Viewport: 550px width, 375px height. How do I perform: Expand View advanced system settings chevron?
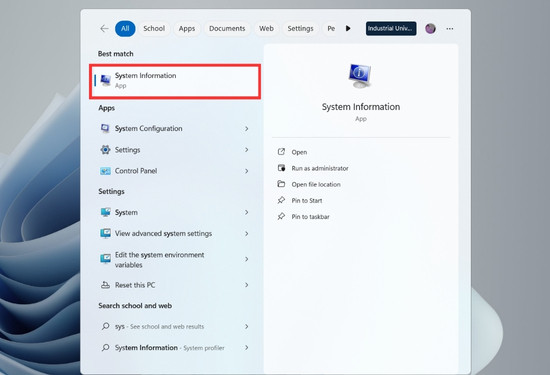pos(247,233)
